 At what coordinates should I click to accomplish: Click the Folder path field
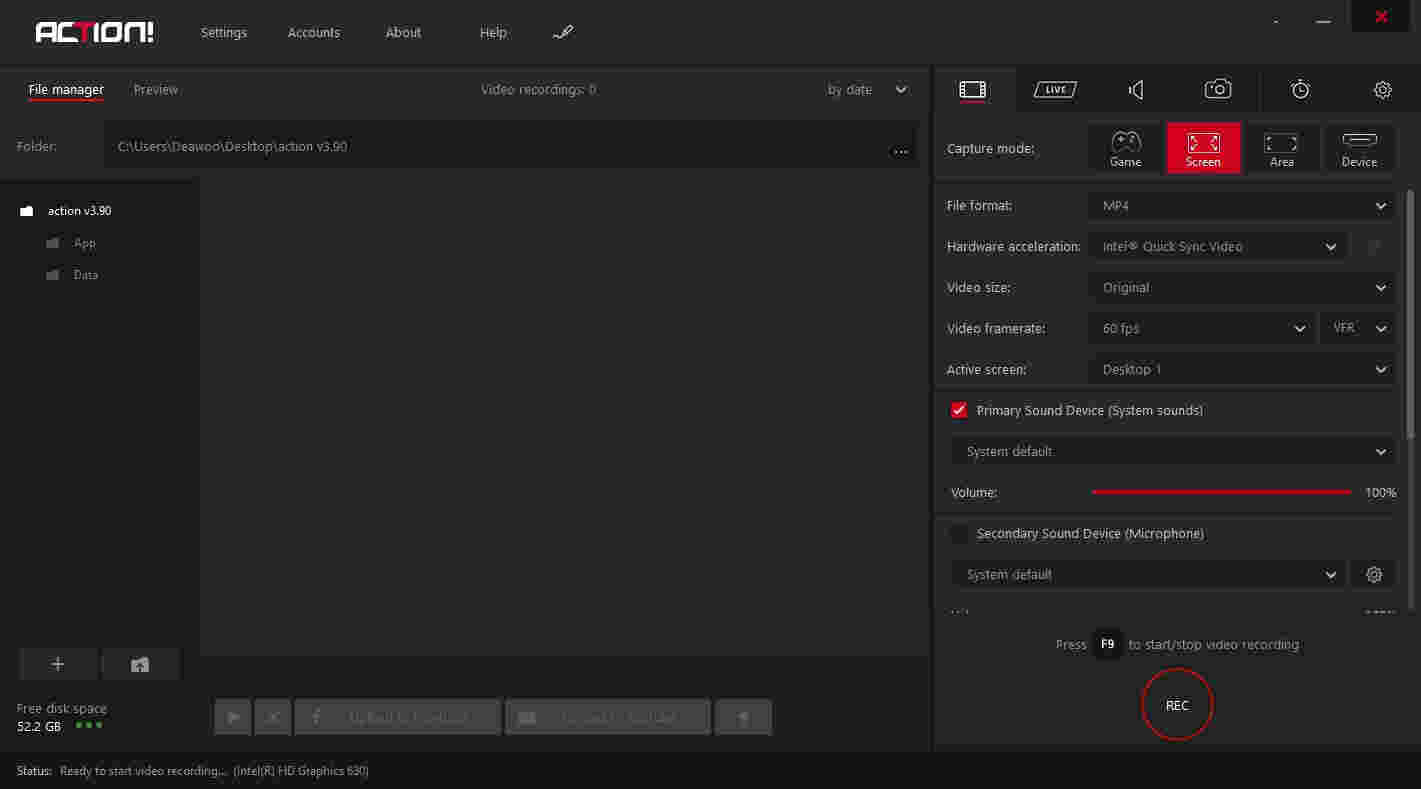click(510, 148)
